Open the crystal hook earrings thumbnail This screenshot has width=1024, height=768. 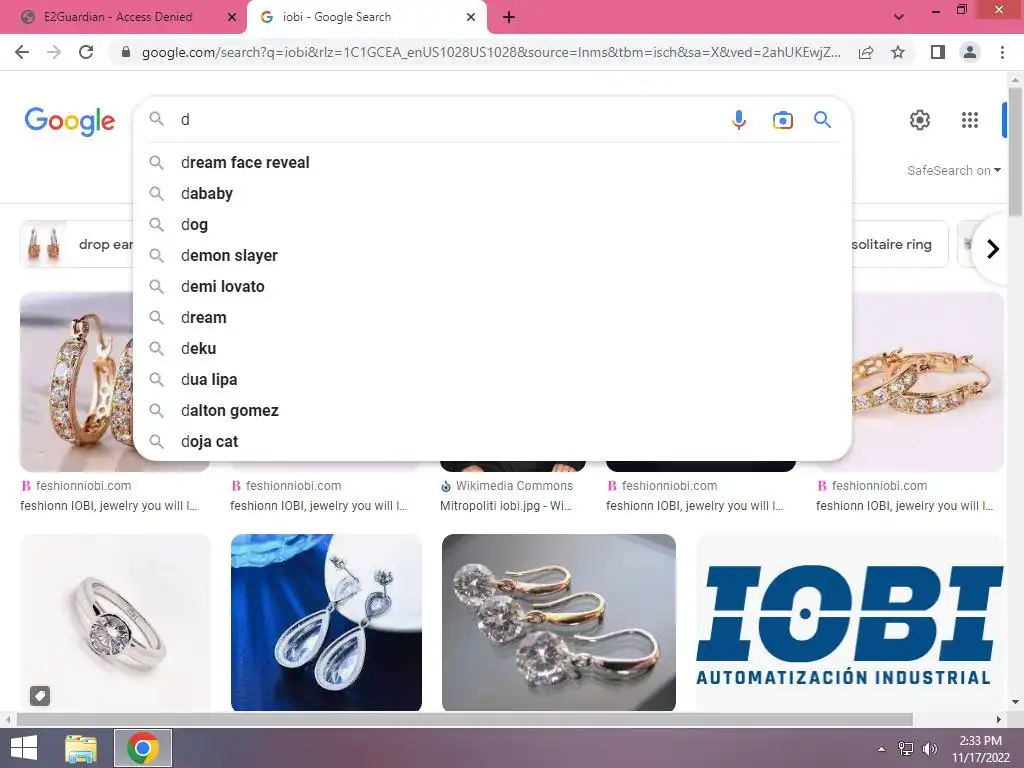[558, 622]
